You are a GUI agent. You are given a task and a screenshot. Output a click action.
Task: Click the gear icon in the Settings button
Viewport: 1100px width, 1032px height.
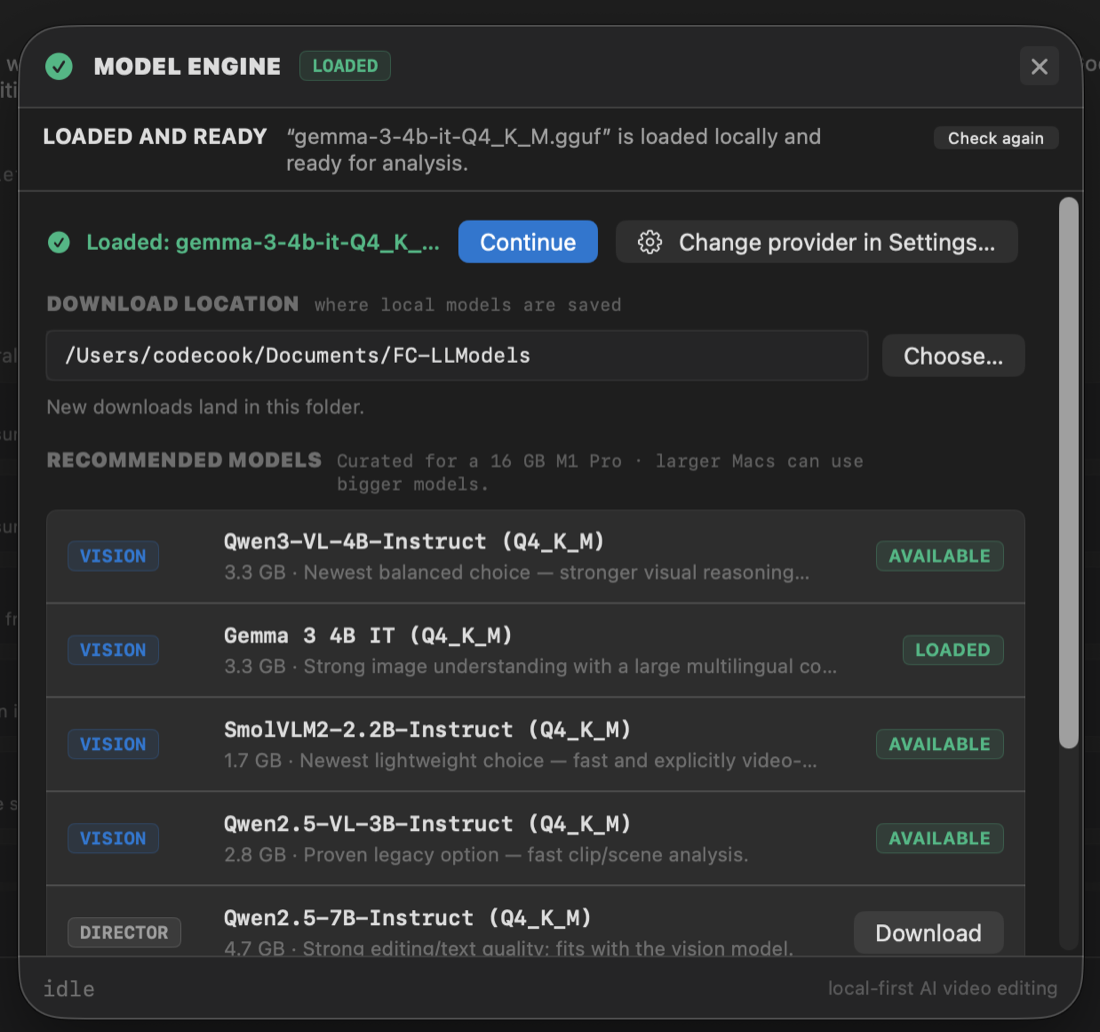click(650, 242)
